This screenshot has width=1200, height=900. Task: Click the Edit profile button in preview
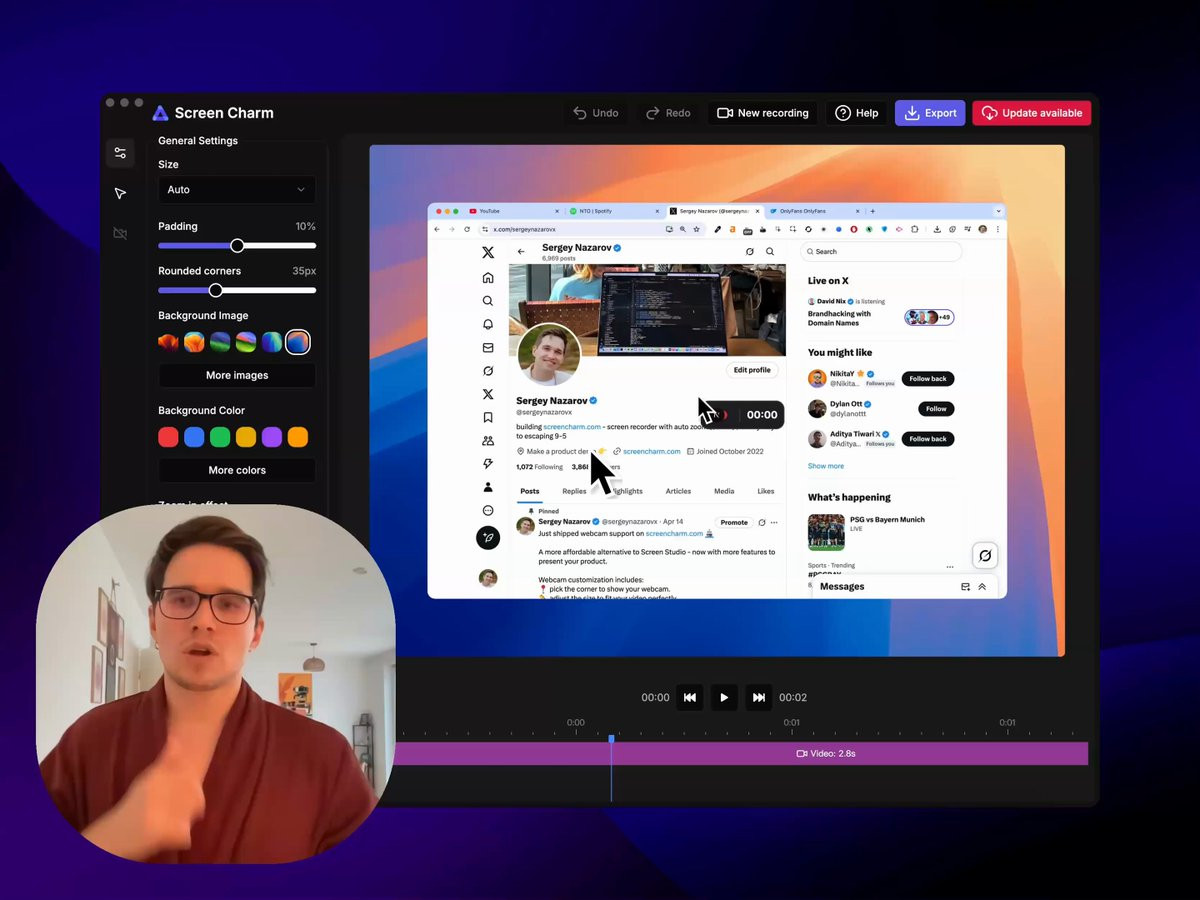coord(752,370)
